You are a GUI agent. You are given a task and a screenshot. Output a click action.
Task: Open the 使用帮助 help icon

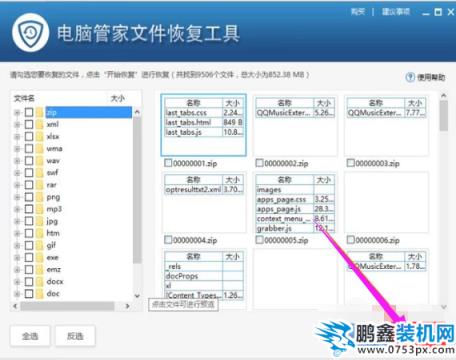click(x=410, y=77)
